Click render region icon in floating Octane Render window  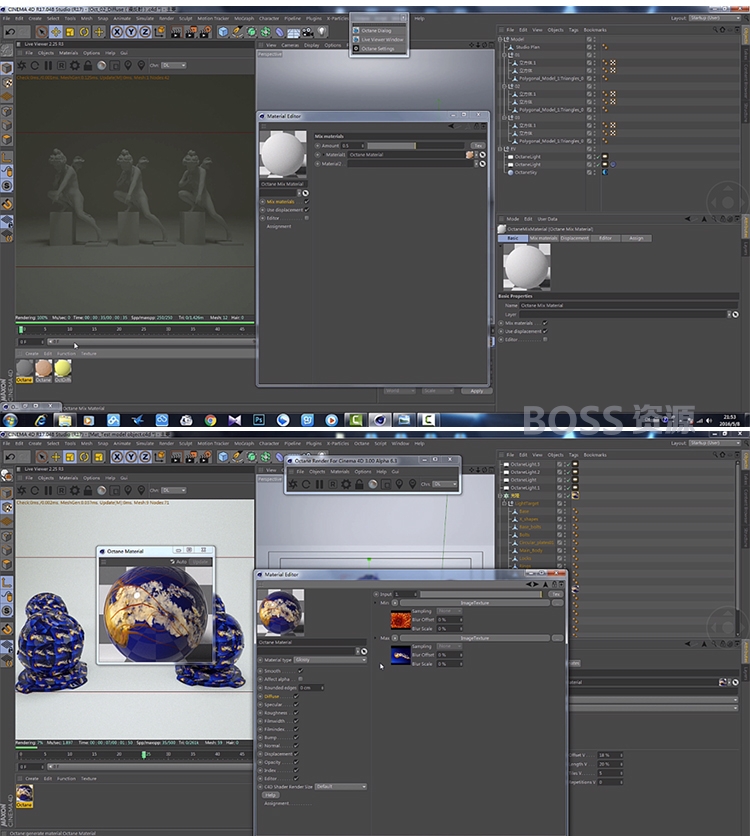click(x=386, y=484)
